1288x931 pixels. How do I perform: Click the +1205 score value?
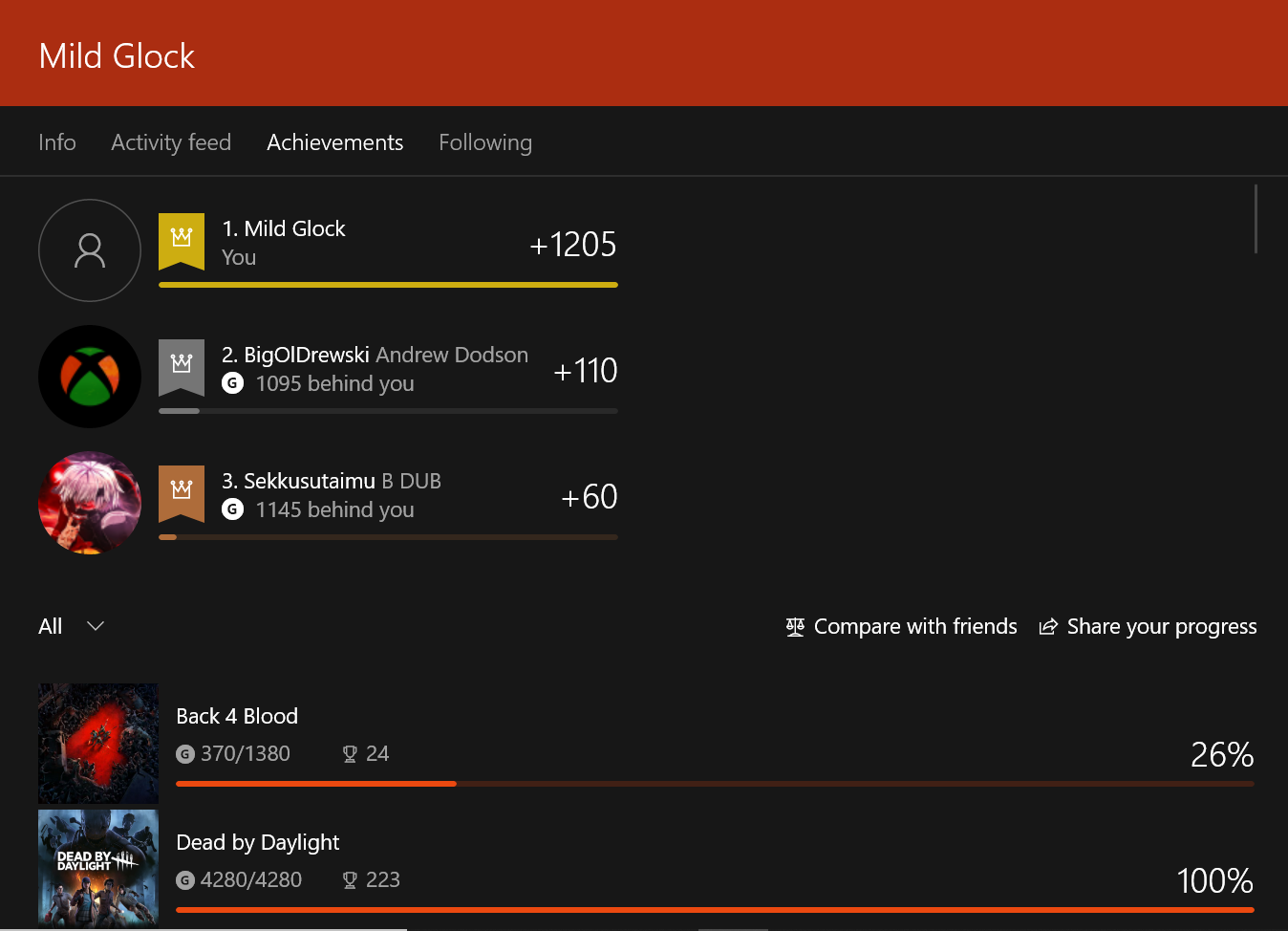tap(573, 245)
